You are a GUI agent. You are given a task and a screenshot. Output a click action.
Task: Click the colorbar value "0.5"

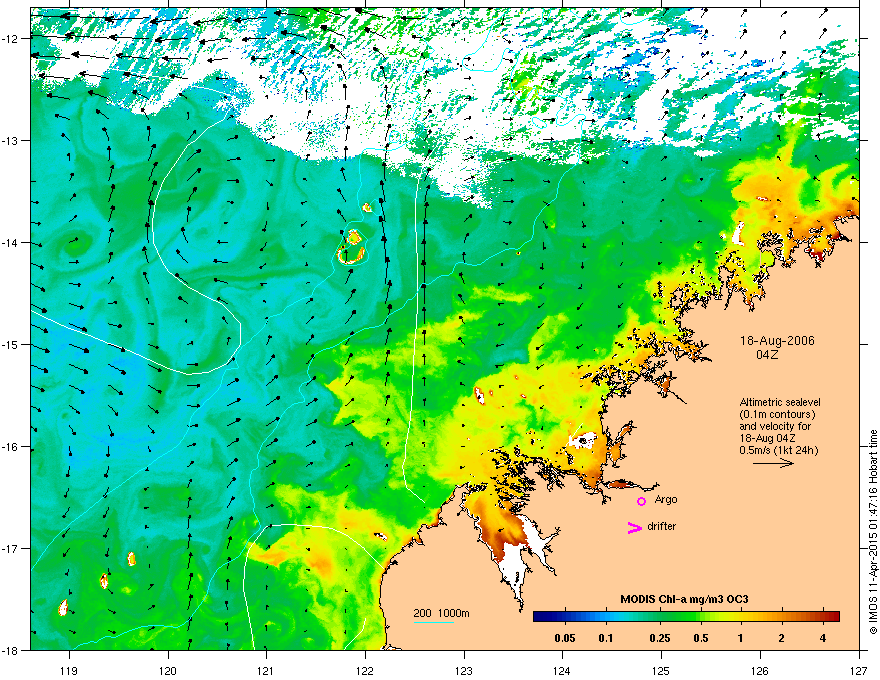click(700, 638)
